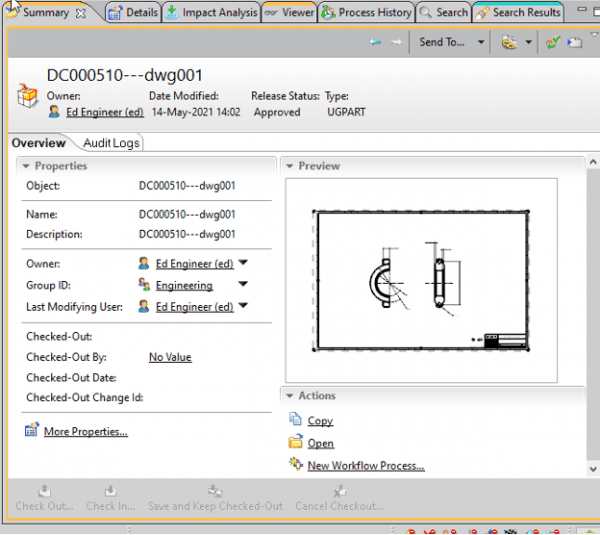
Task: Switch to the Audit Logs tab
Action: click(x=111, y=143)
